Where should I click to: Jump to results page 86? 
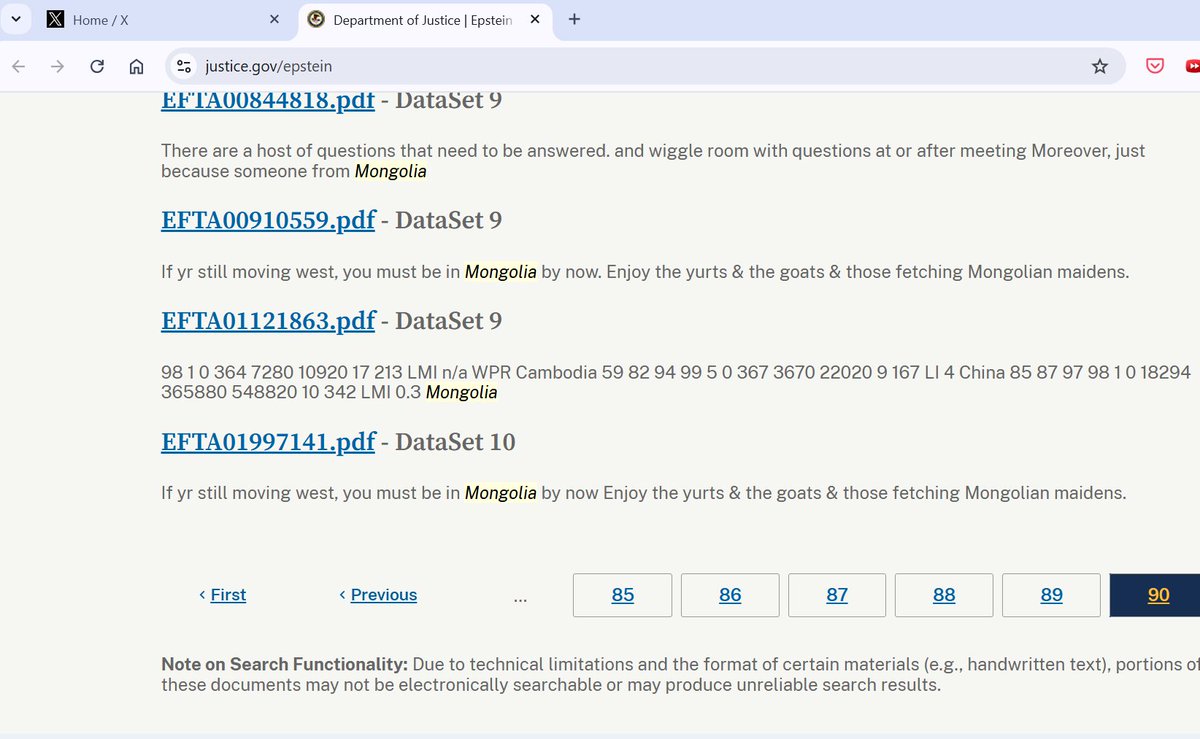[730, 595]
